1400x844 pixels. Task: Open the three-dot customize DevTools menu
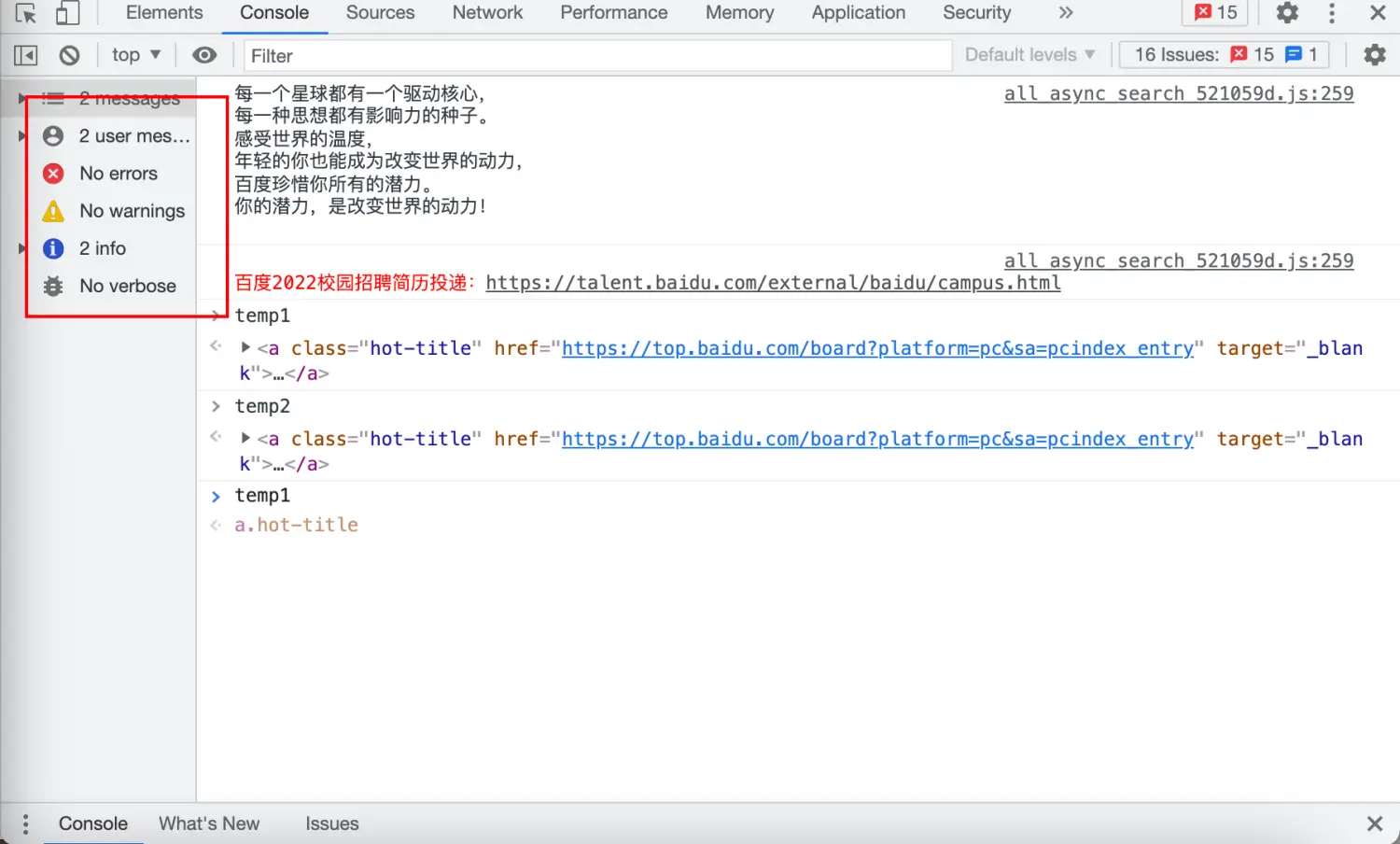pyautogui.click(x=1332, y=13)
